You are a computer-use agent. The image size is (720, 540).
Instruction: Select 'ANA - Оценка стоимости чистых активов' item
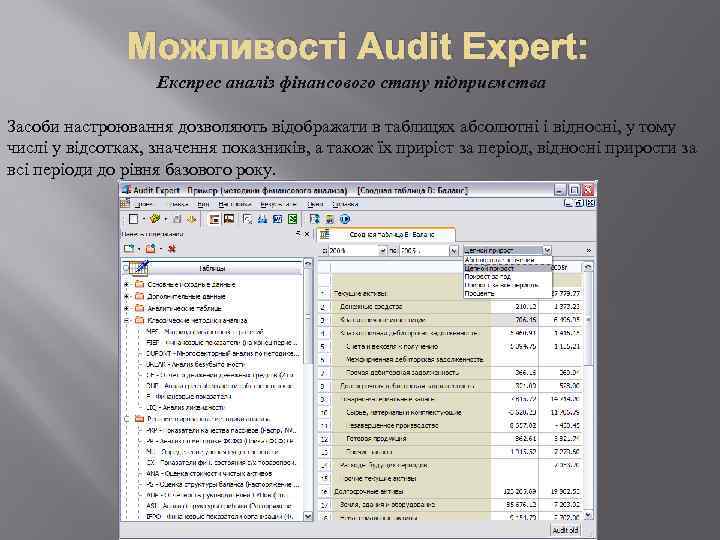pyautogui.click(x=209, y=473)
